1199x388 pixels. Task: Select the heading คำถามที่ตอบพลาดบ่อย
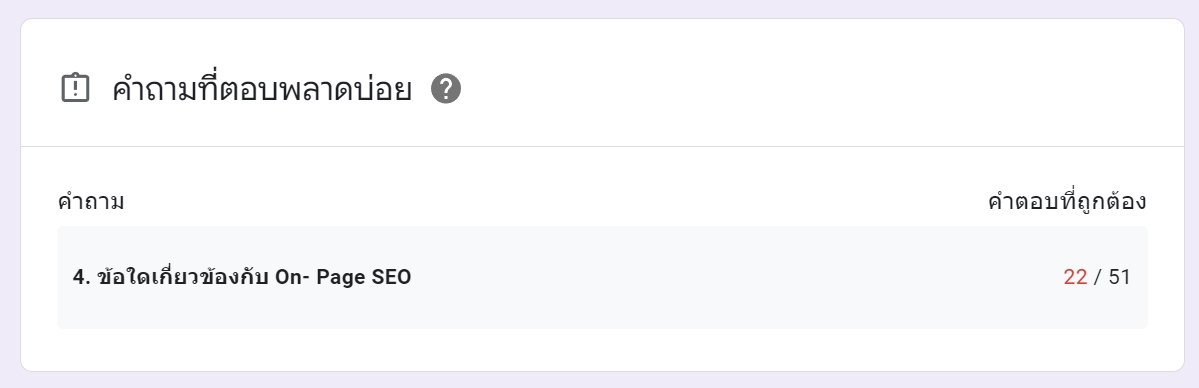tap(262, 90)
